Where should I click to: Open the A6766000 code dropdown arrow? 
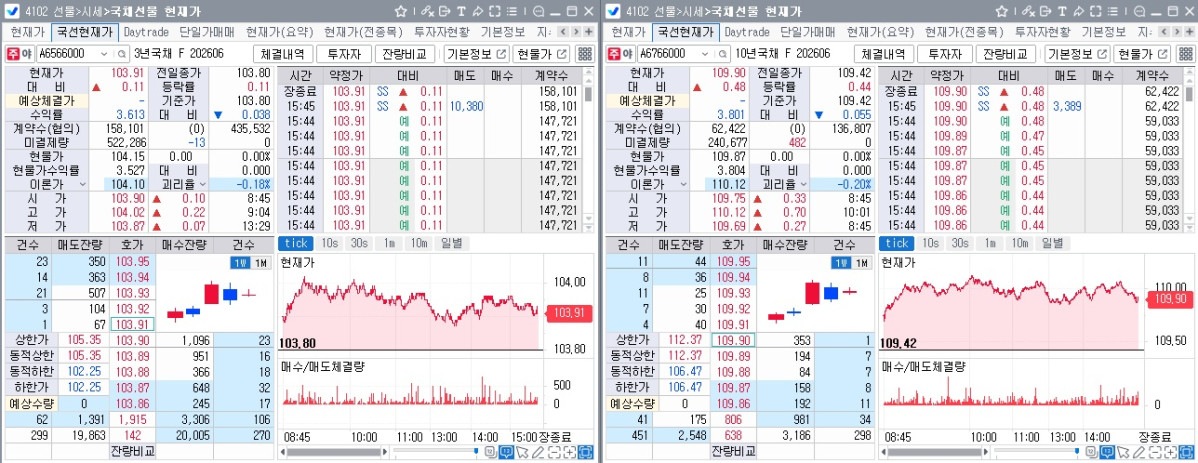coord(704,54)
